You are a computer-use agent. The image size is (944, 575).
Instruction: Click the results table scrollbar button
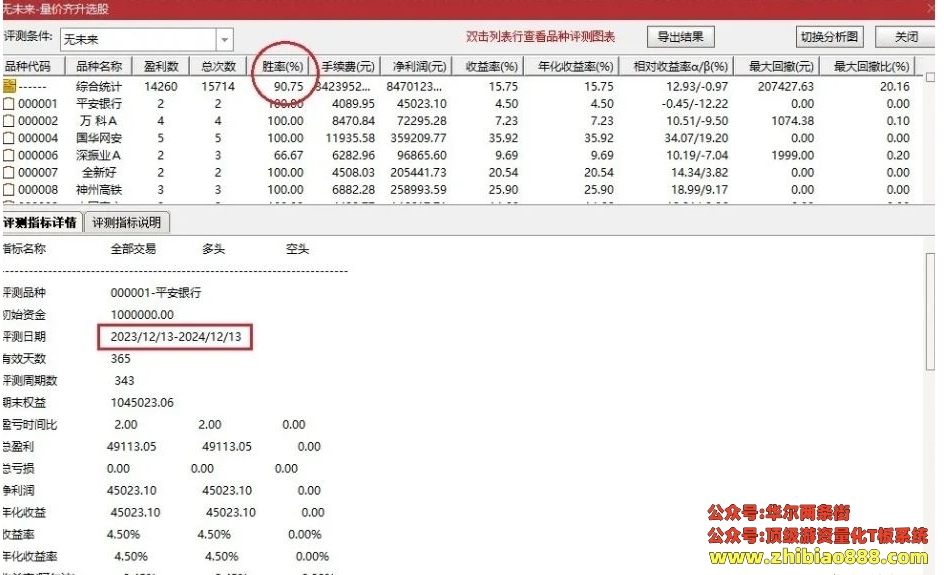coord(930,77)
